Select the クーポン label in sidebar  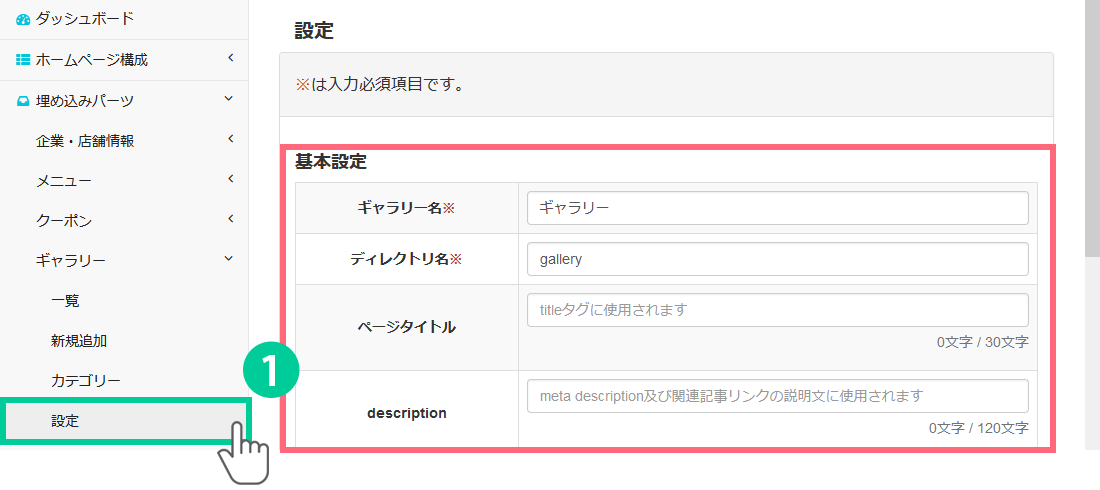coord(64,220)
